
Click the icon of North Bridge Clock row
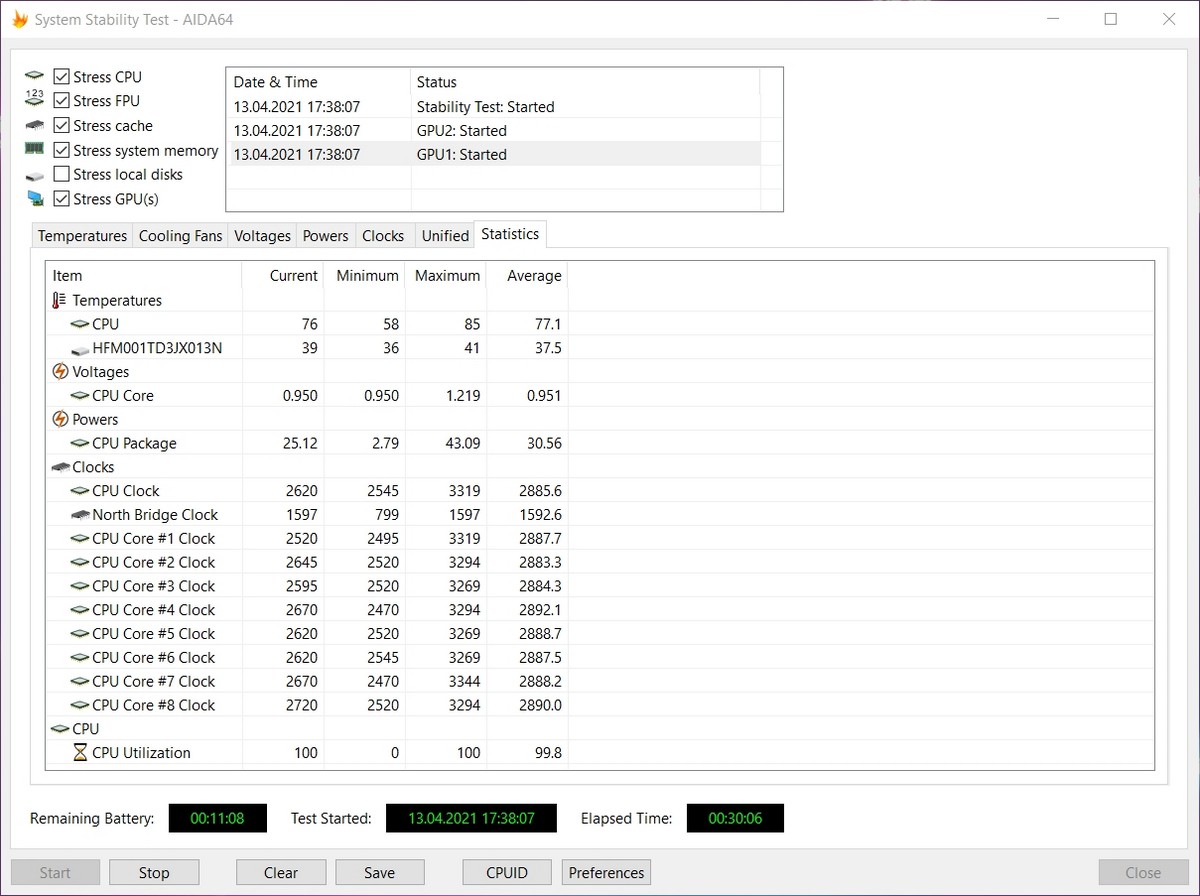coord(80,515)
